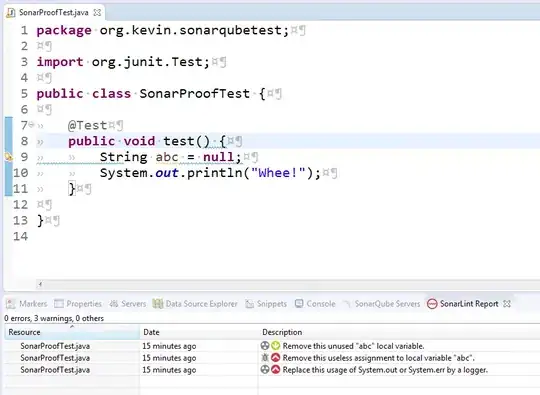Screen dimensions: 540x395
Task: Open the Console tab
Action: coord(315,304)
